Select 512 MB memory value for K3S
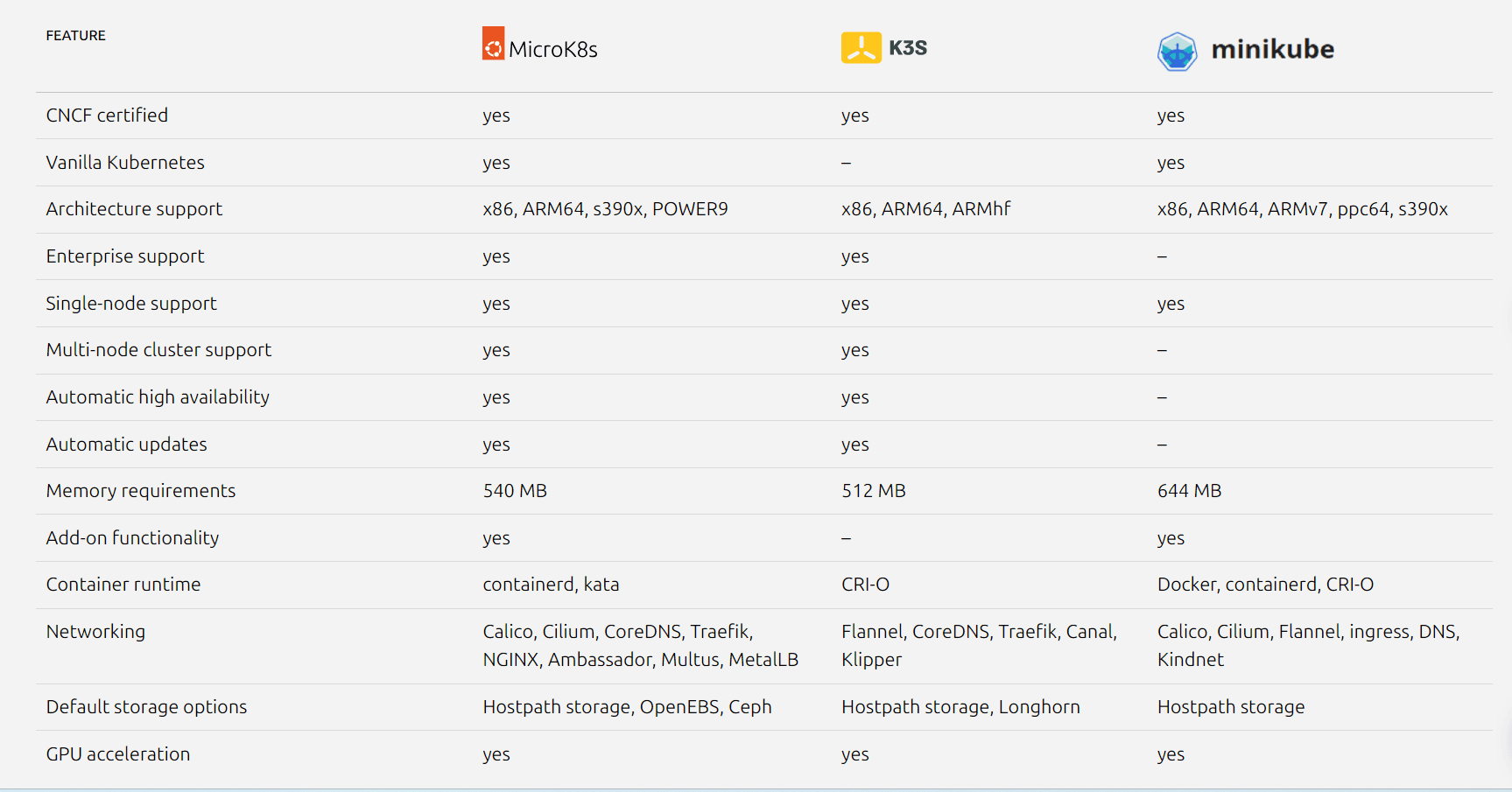1512x792 pixels. [873, 491]
